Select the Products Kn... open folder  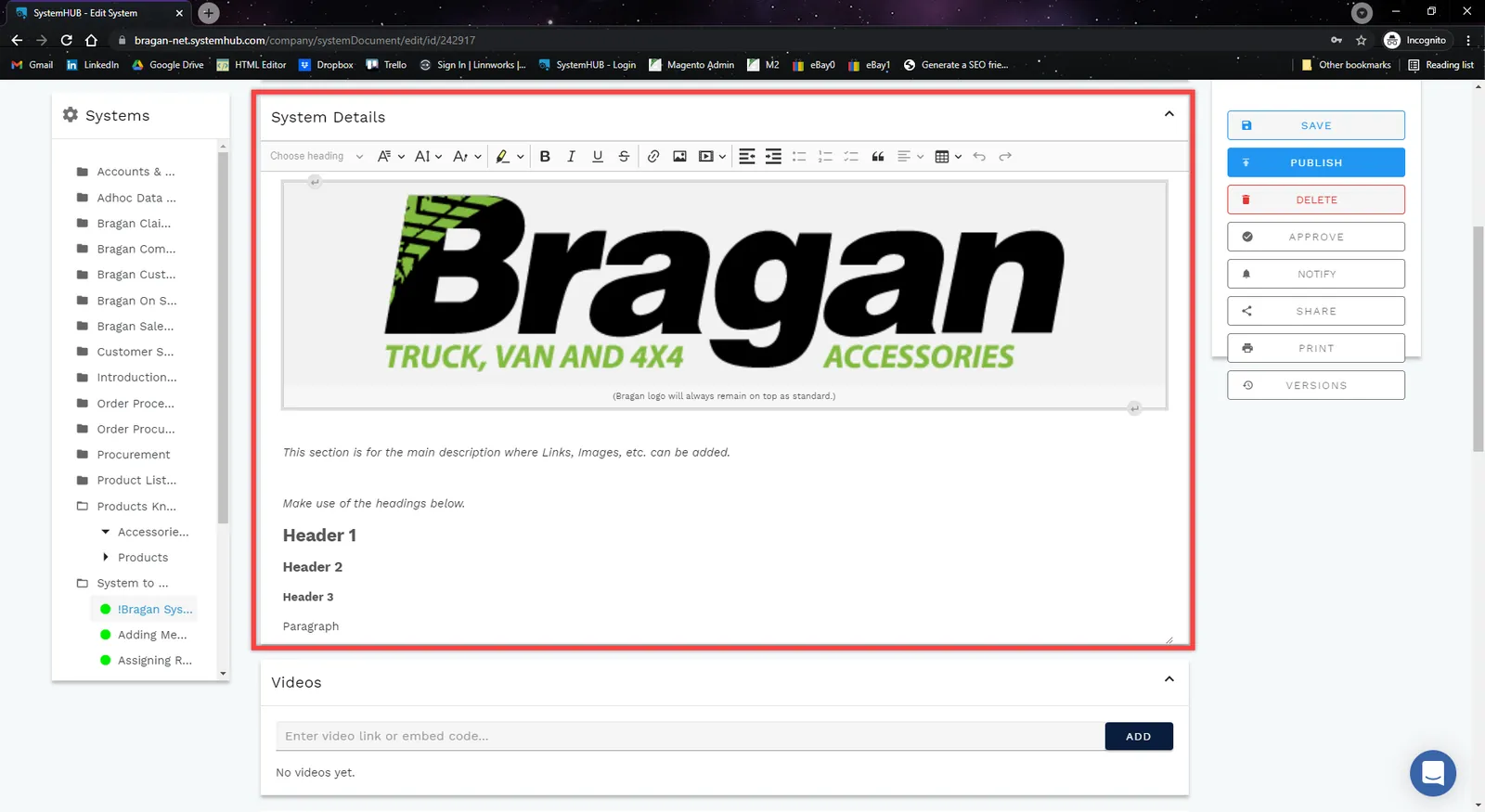(126, 506)
